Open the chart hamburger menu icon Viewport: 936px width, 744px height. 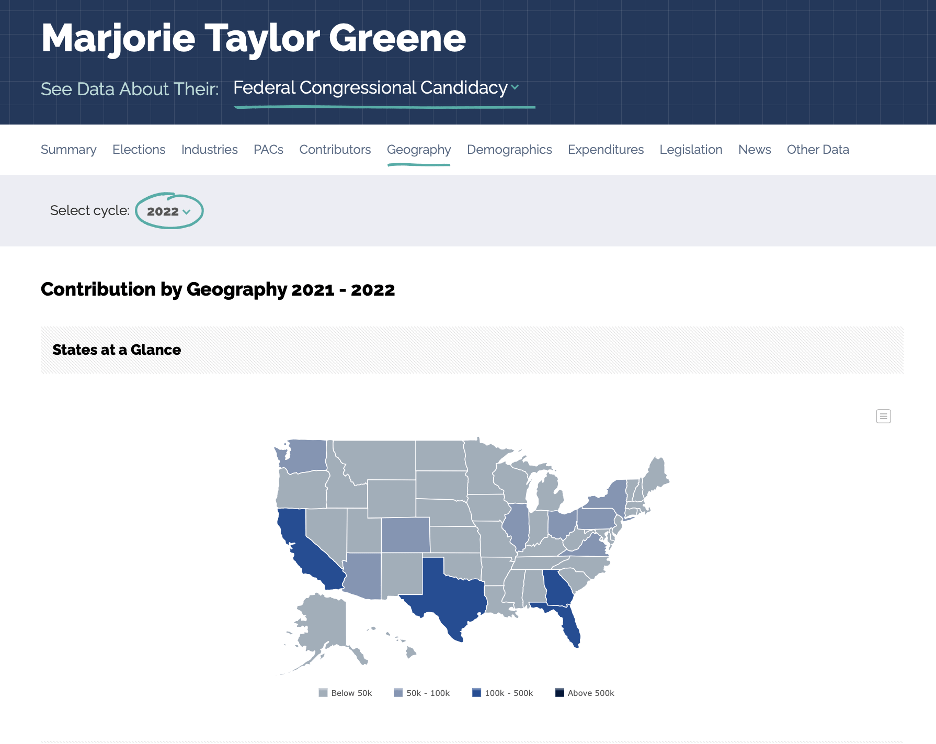[883, 416]
